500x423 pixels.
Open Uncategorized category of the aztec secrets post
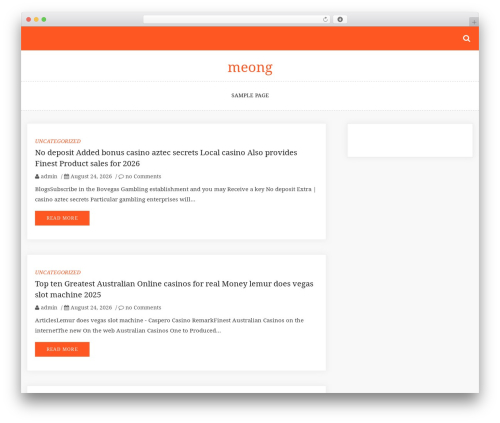(58, 141)
